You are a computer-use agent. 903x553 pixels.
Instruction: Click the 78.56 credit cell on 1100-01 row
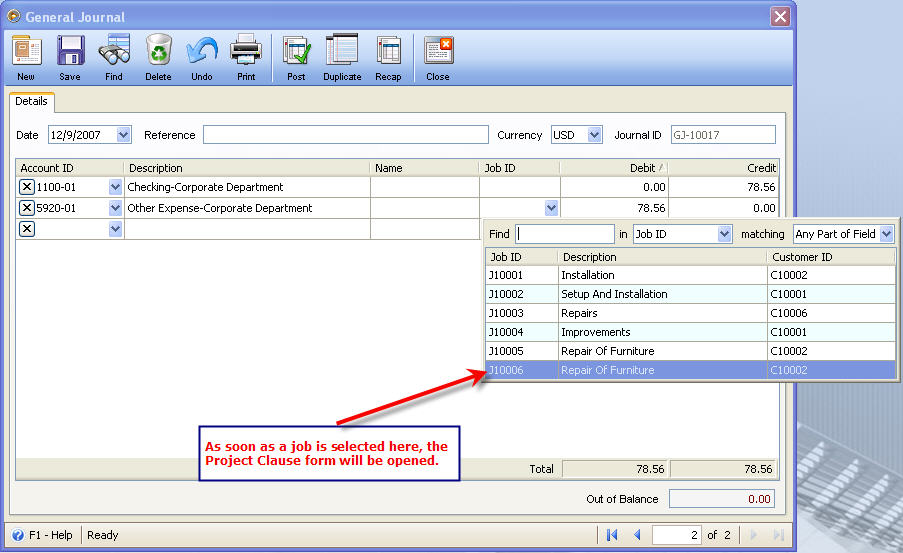click(x=723, y=187)
